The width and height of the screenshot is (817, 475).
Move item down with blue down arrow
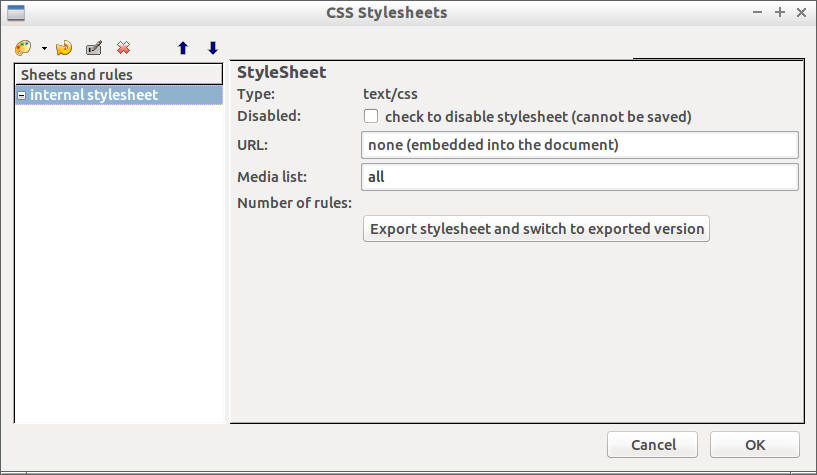(x=212, y=48)
